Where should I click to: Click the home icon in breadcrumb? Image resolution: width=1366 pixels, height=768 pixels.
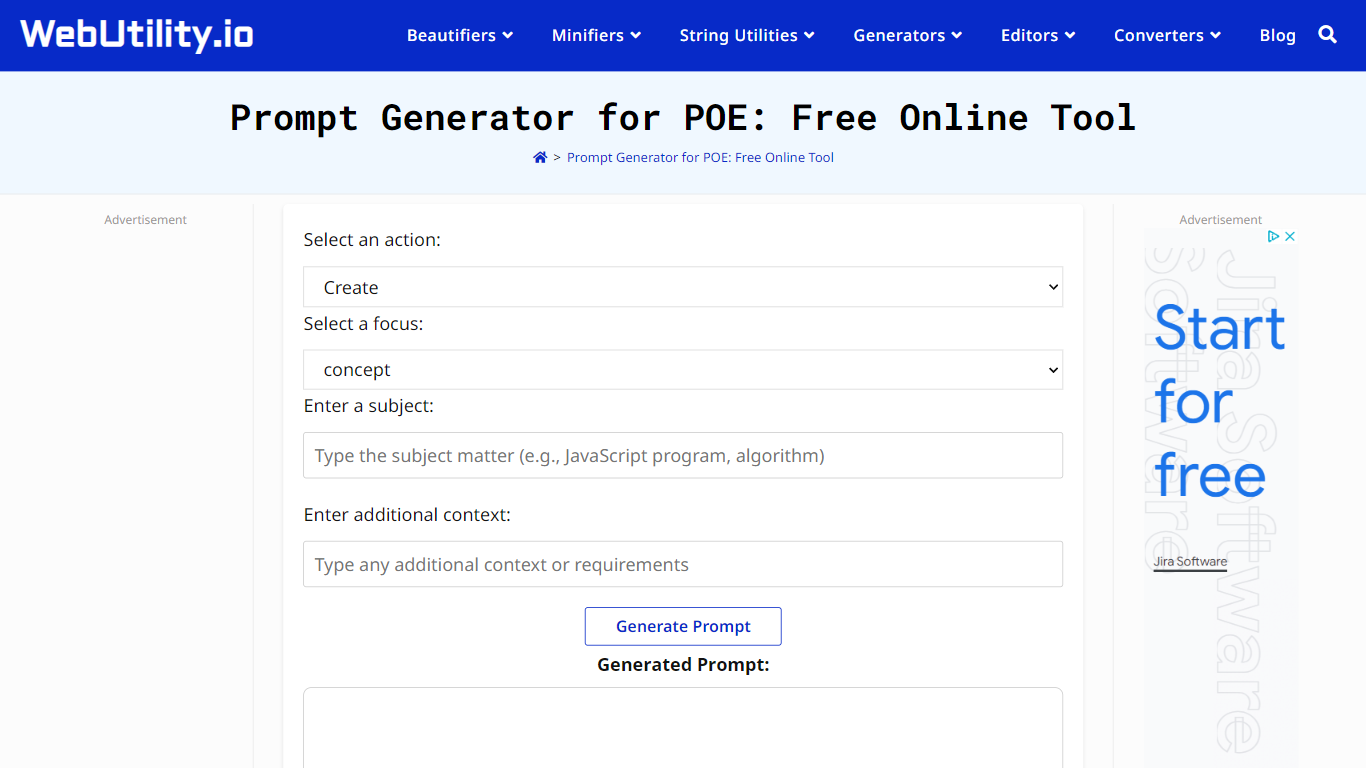point(540,157)
